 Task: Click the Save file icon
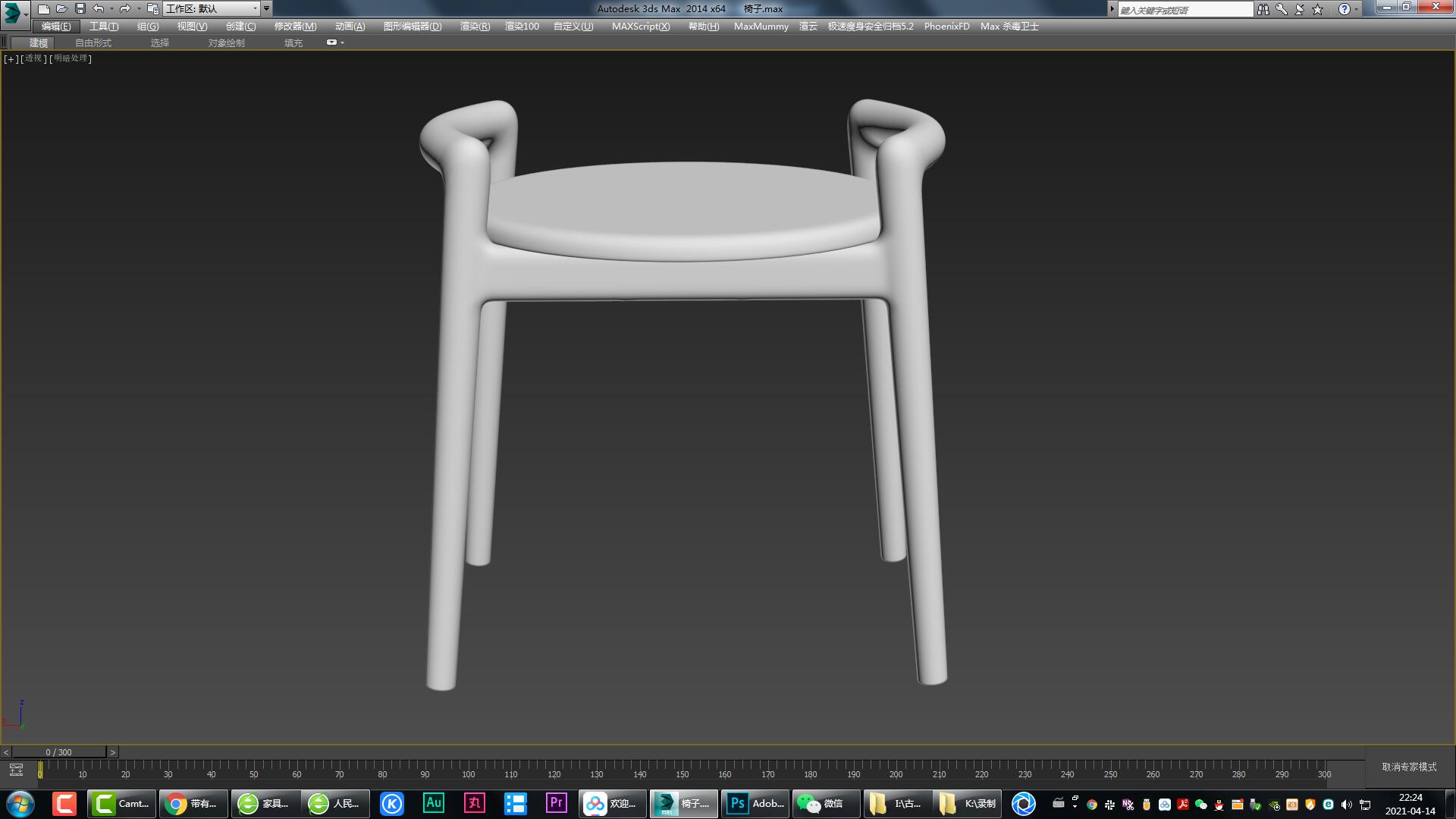pyautogui.click(x=80, y=9)
